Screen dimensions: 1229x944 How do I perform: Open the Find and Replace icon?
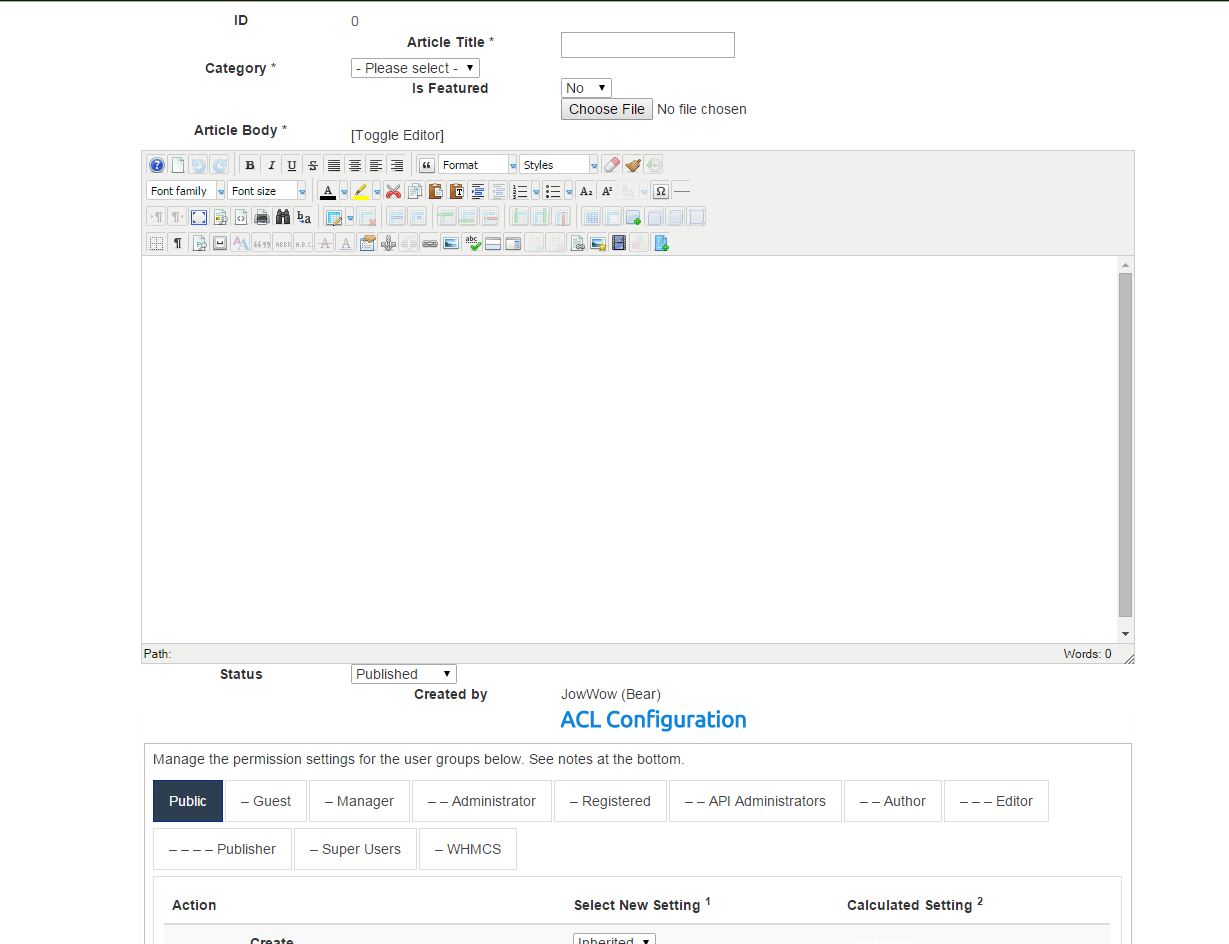304,217
